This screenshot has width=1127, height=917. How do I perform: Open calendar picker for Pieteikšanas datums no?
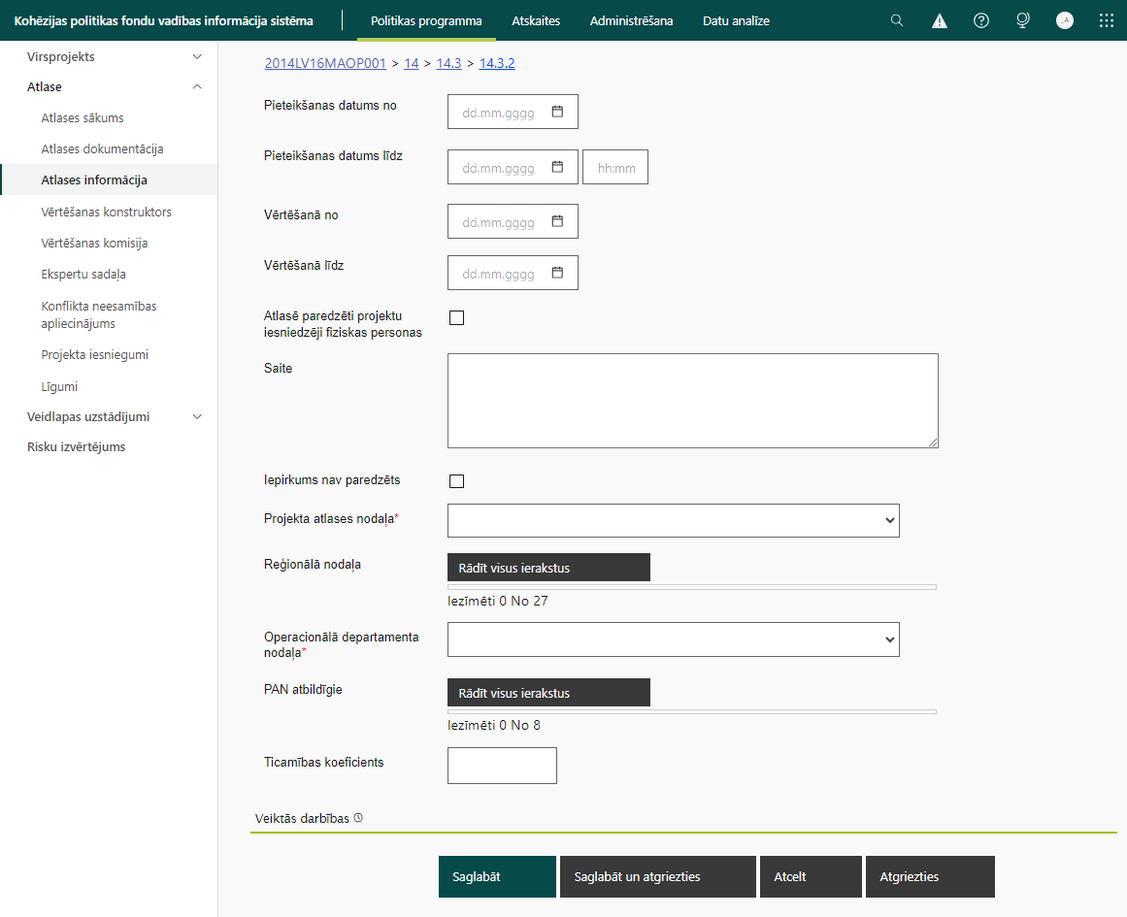[x=557, y=111]
